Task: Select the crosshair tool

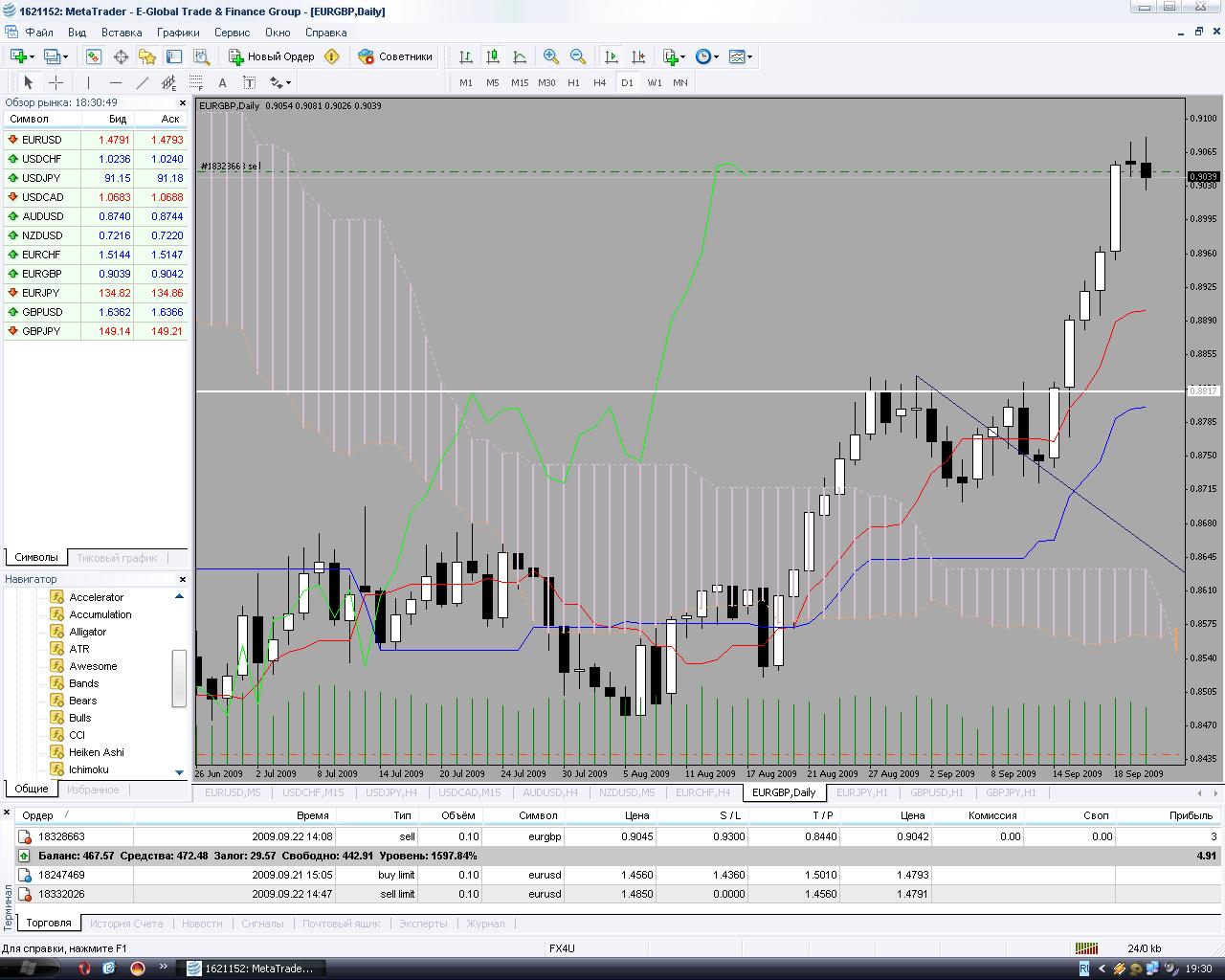Action: [56, 82]
